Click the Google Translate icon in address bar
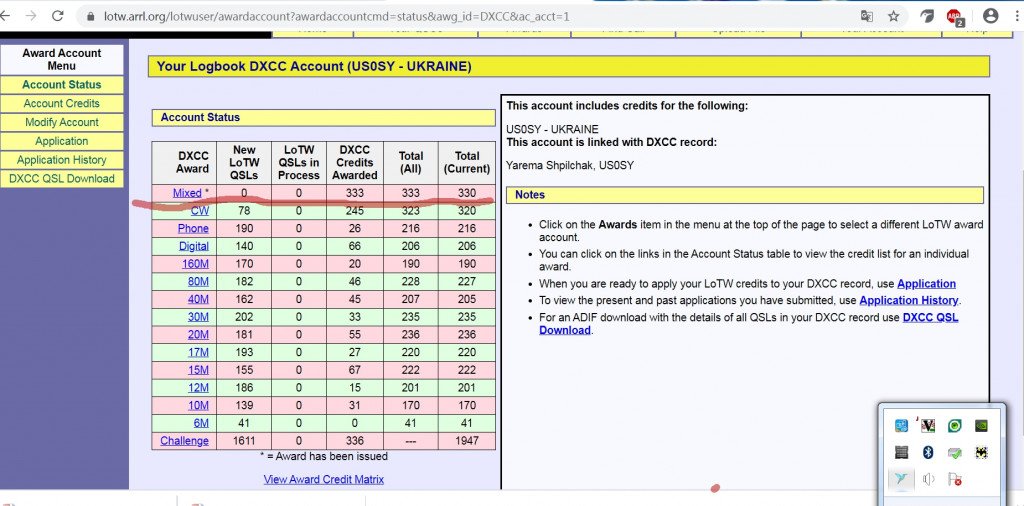 point(867,16)
